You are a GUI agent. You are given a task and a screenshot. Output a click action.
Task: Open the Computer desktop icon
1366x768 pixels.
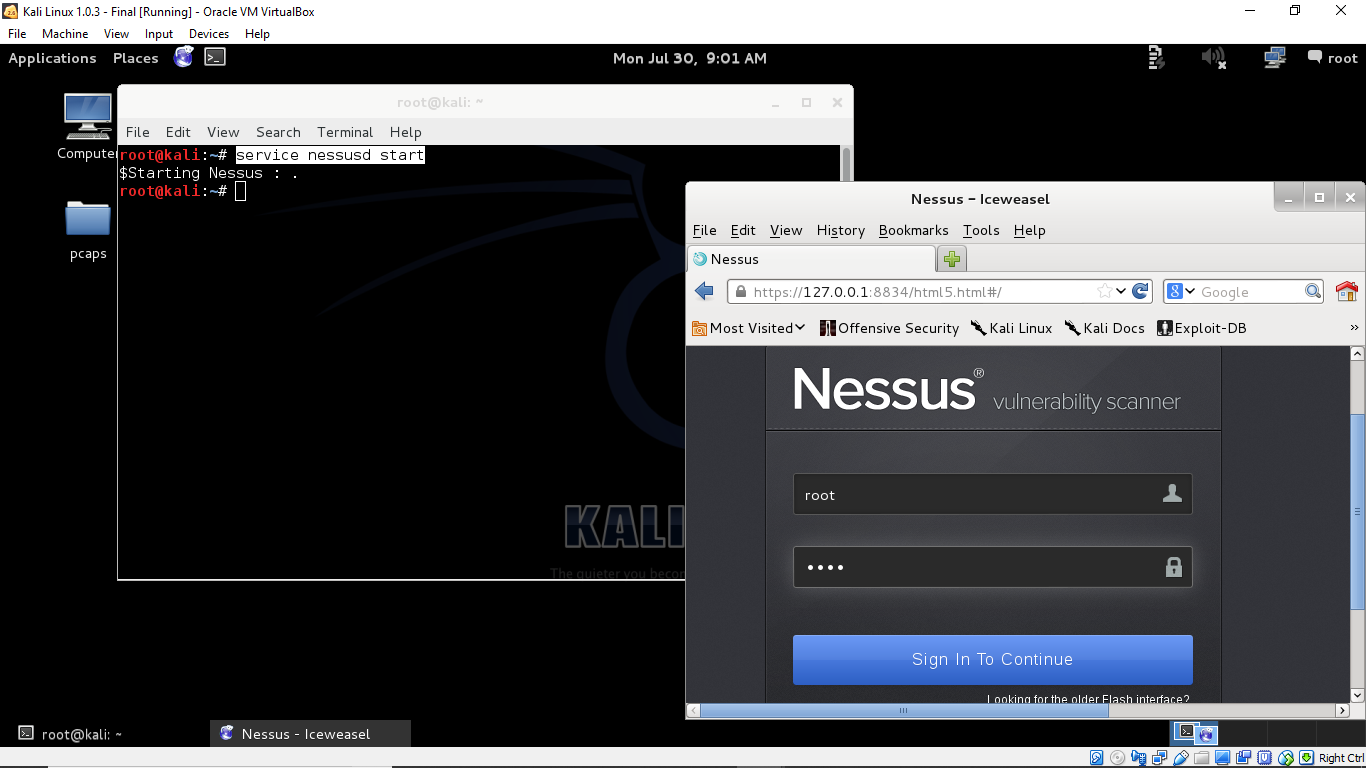(x=87, y=126)
